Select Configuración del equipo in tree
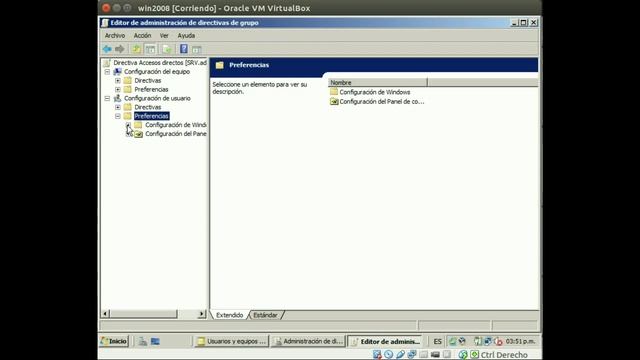Viewport: 640px width, 360px height. coord(157,71)
